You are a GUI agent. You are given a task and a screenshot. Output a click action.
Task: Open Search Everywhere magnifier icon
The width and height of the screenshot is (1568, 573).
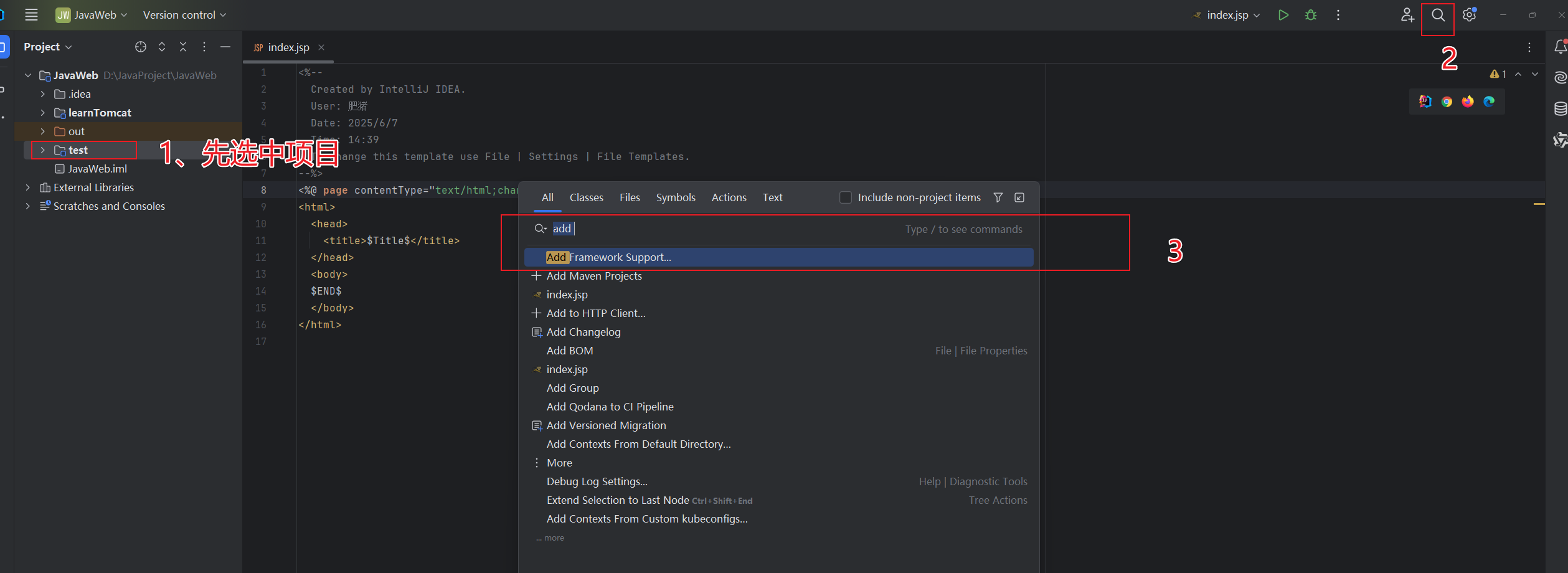[1438, 15]
